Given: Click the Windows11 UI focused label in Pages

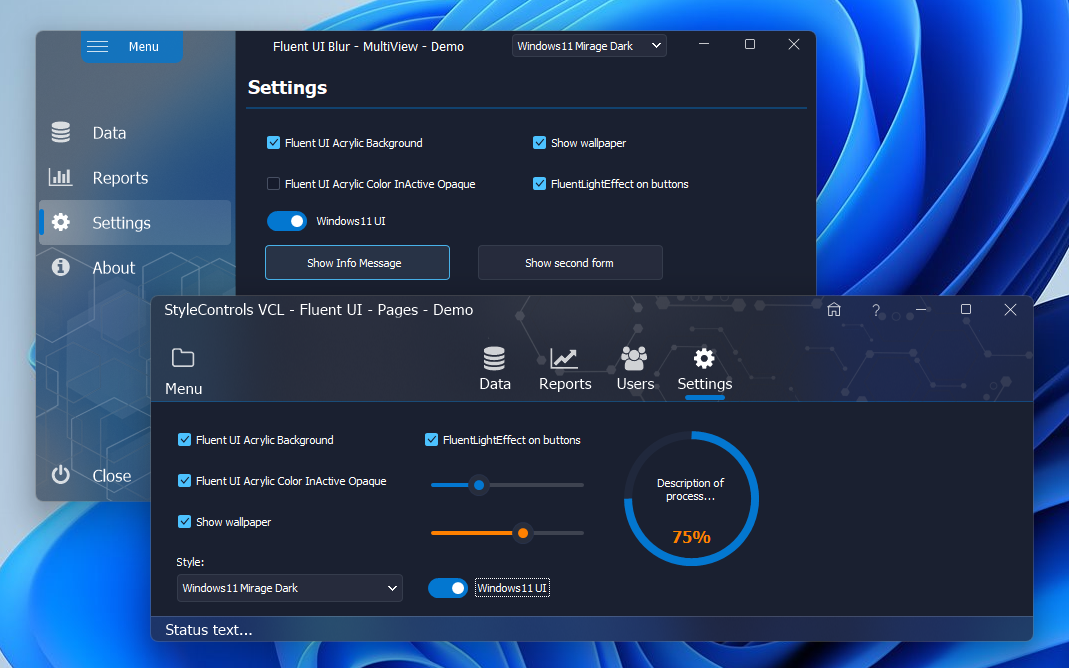Looking at the screenshot, I should point(512,588).
